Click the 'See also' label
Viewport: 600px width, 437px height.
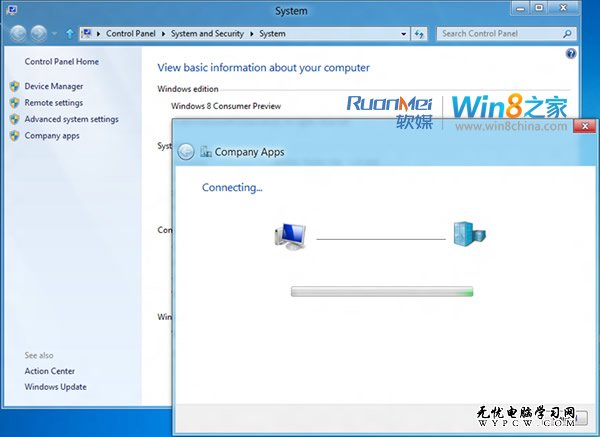pyautogui.click(x=39, y=355)
